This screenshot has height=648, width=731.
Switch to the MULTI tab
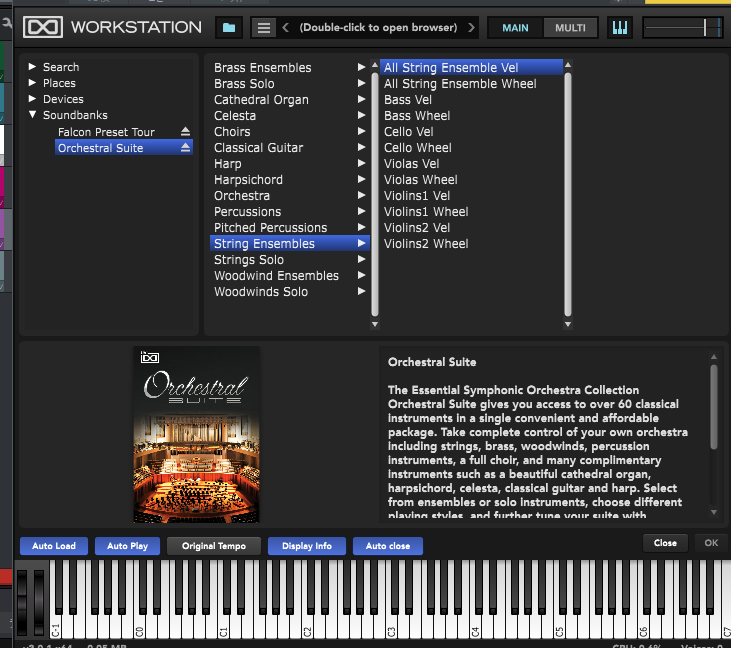[570, 28]
